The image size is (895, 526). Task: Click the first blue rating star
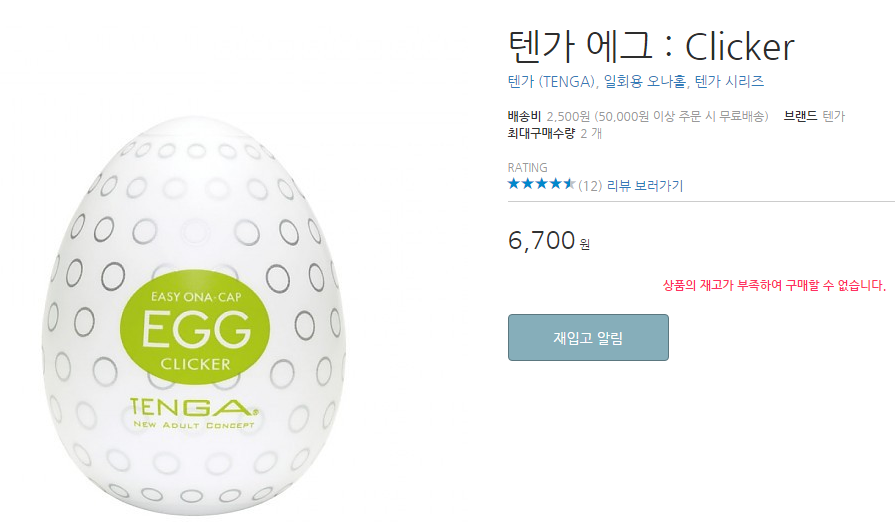[x=514, y=184]
